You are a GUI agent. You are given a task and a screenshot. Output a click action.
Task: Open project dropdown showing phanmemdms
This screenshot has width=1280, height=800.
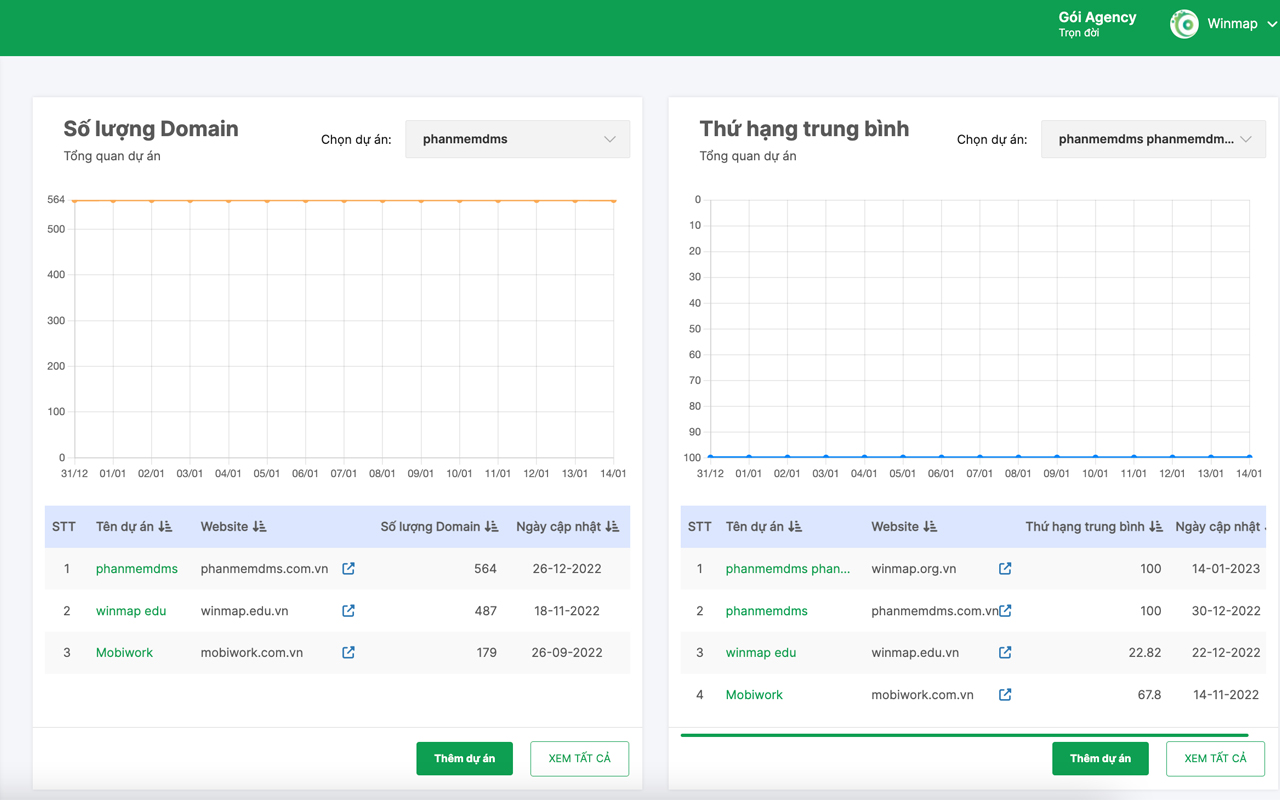click(x=518, y=139)
